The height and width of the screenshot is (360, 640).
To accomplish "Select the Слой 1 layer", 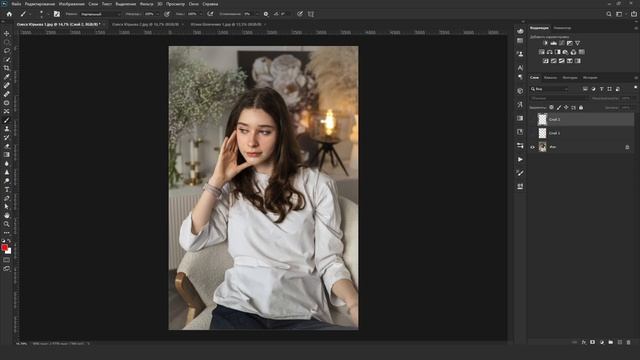I will (582, 133).
